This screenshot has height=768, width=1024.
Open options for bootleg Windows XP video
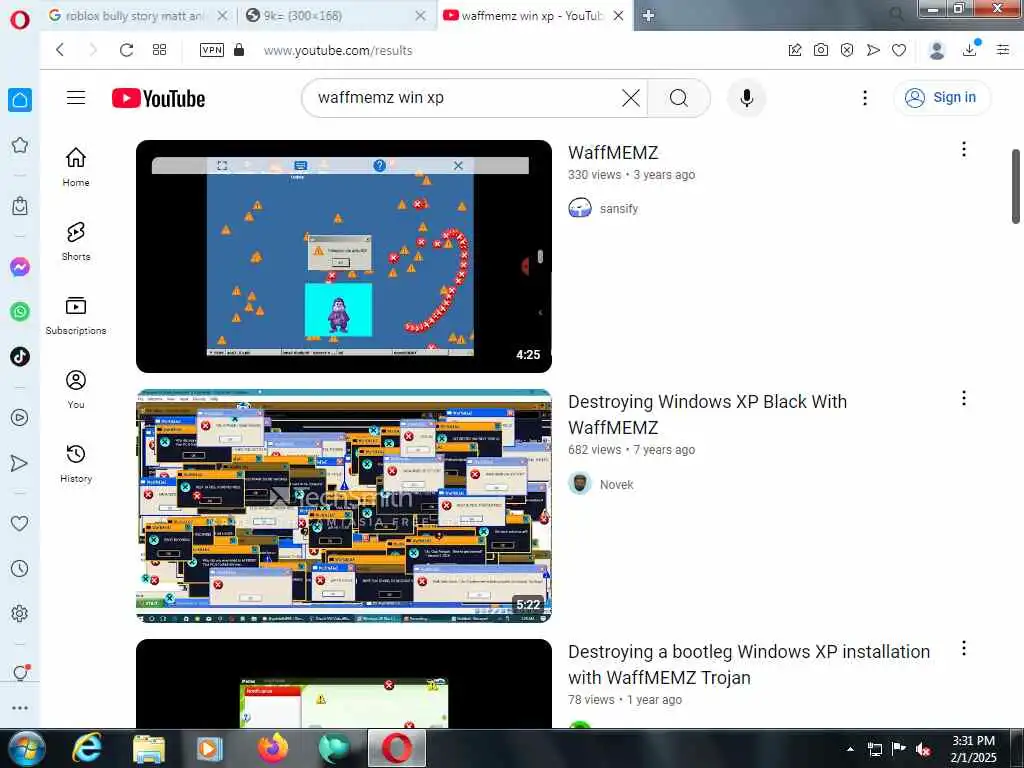pyautogui.click(x=964, y=648)
